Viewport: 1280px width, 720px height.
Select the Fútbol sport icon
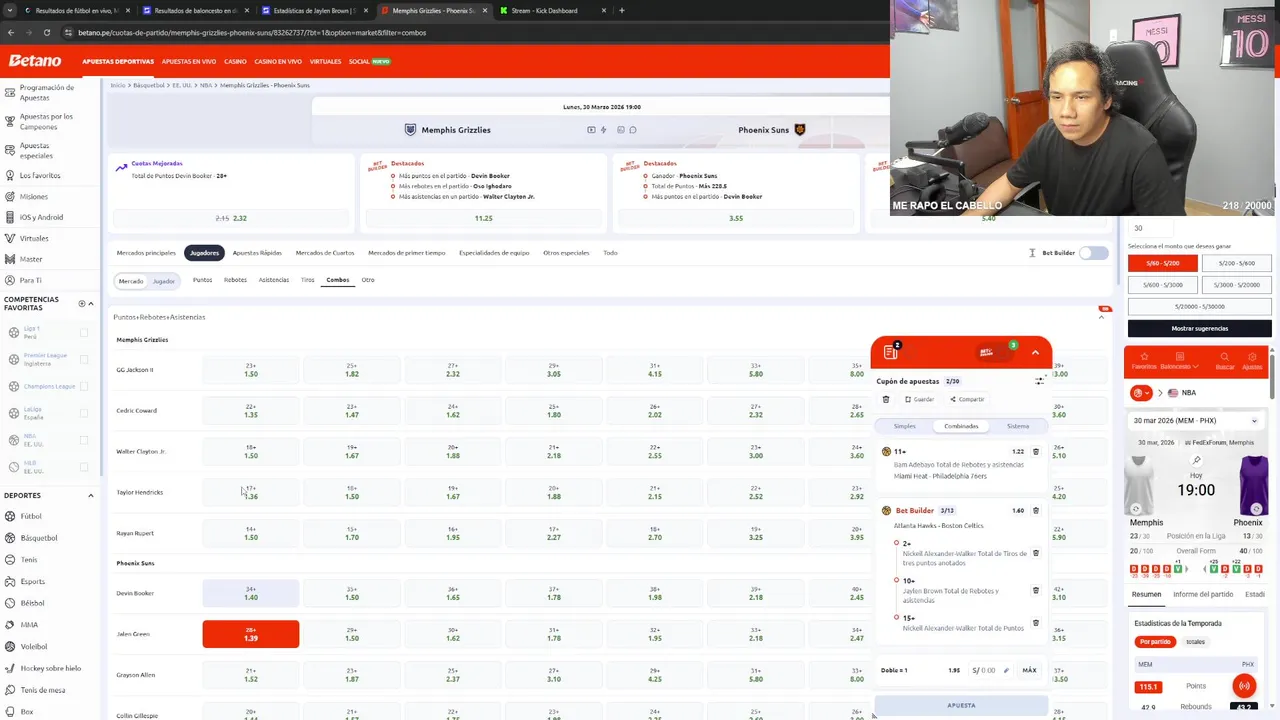point(10,516)
